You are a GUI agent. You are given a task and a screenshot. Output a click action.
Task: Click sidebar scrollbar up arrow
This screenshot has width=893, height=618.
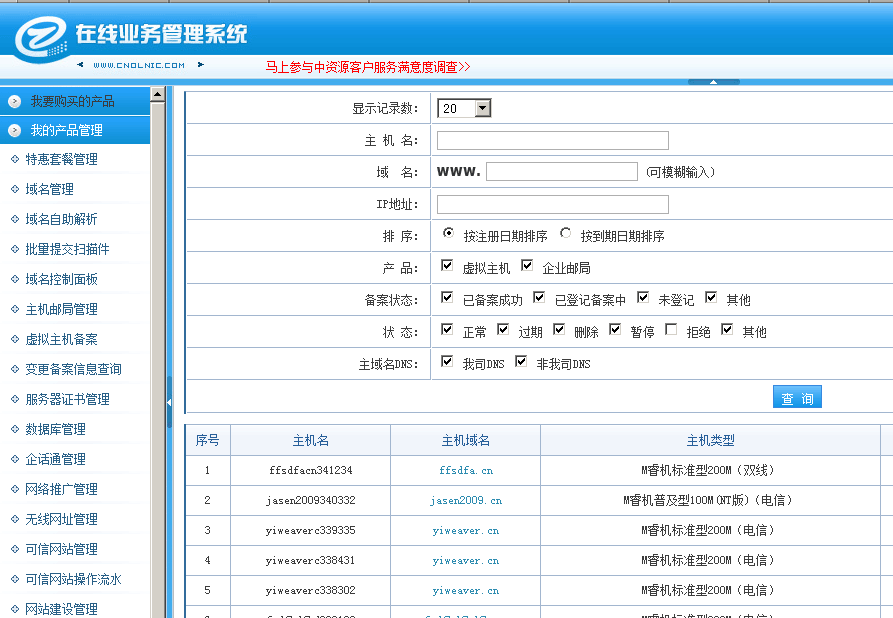pyautogui.click(x=157, y=95)
